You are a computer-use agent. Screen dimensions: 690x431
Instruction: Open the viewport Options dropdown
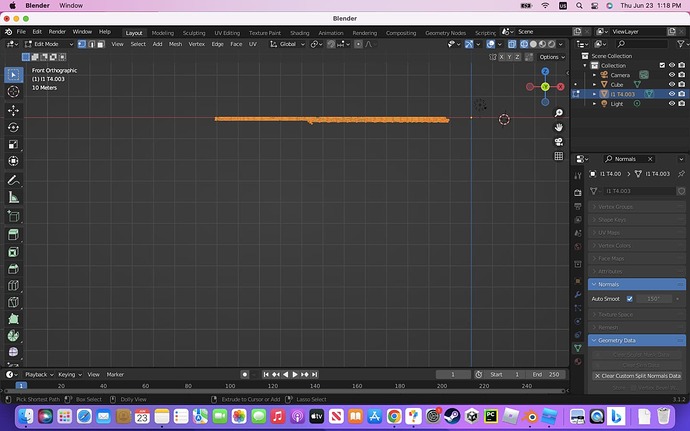point(551,57)
